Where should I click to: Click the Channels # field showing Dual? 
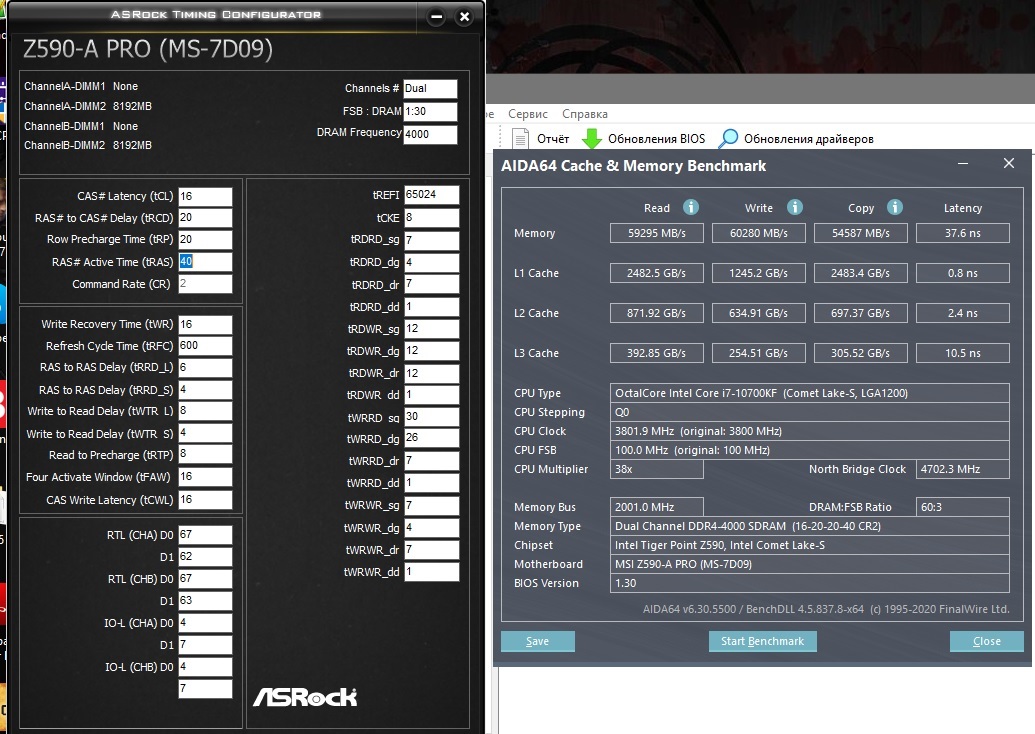pyautogui.click(x=430, y=88)
